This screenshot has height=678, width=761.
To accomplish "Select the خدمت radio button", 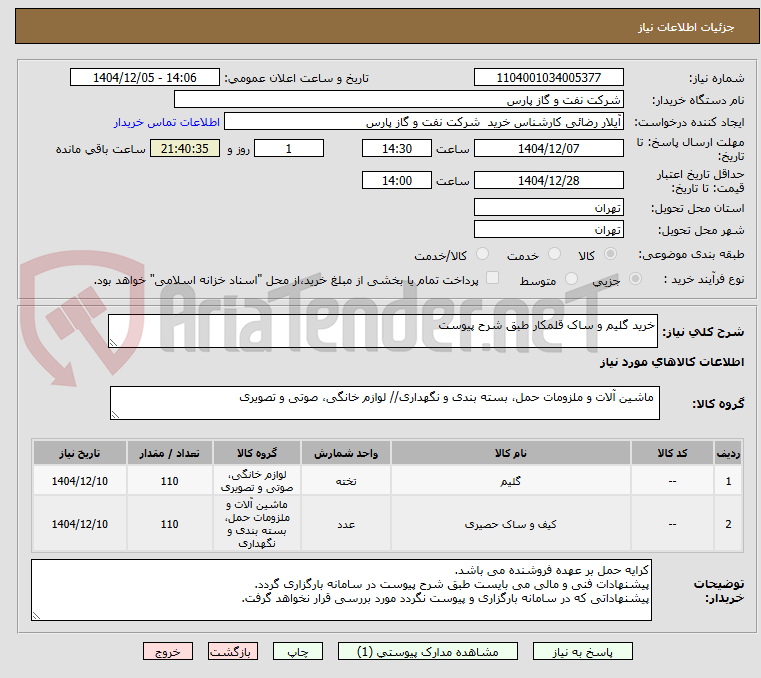I will pos(554,254).
